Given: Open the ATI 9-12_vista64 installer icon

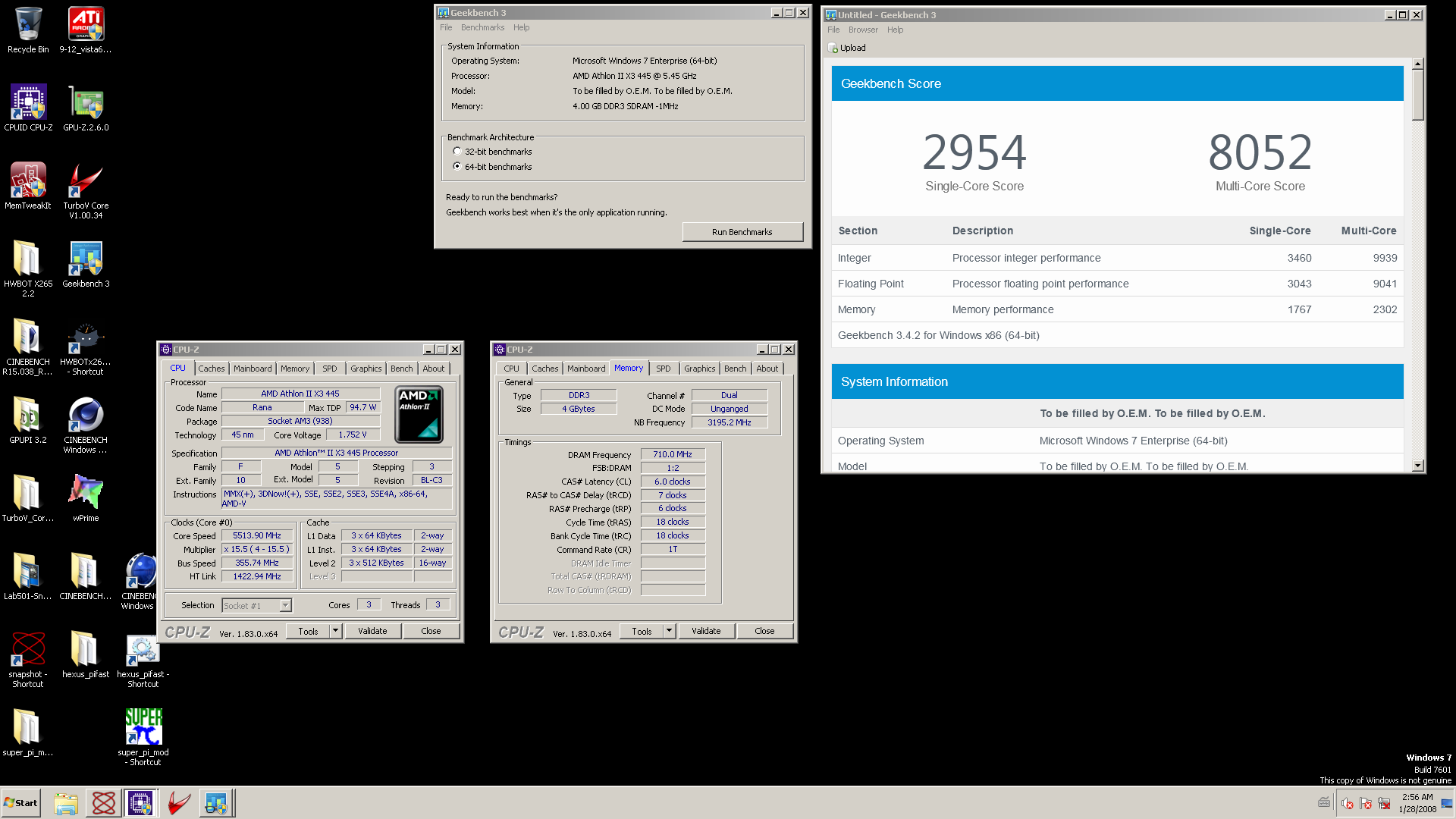Looking at the screenshot, I should (86, 30).
